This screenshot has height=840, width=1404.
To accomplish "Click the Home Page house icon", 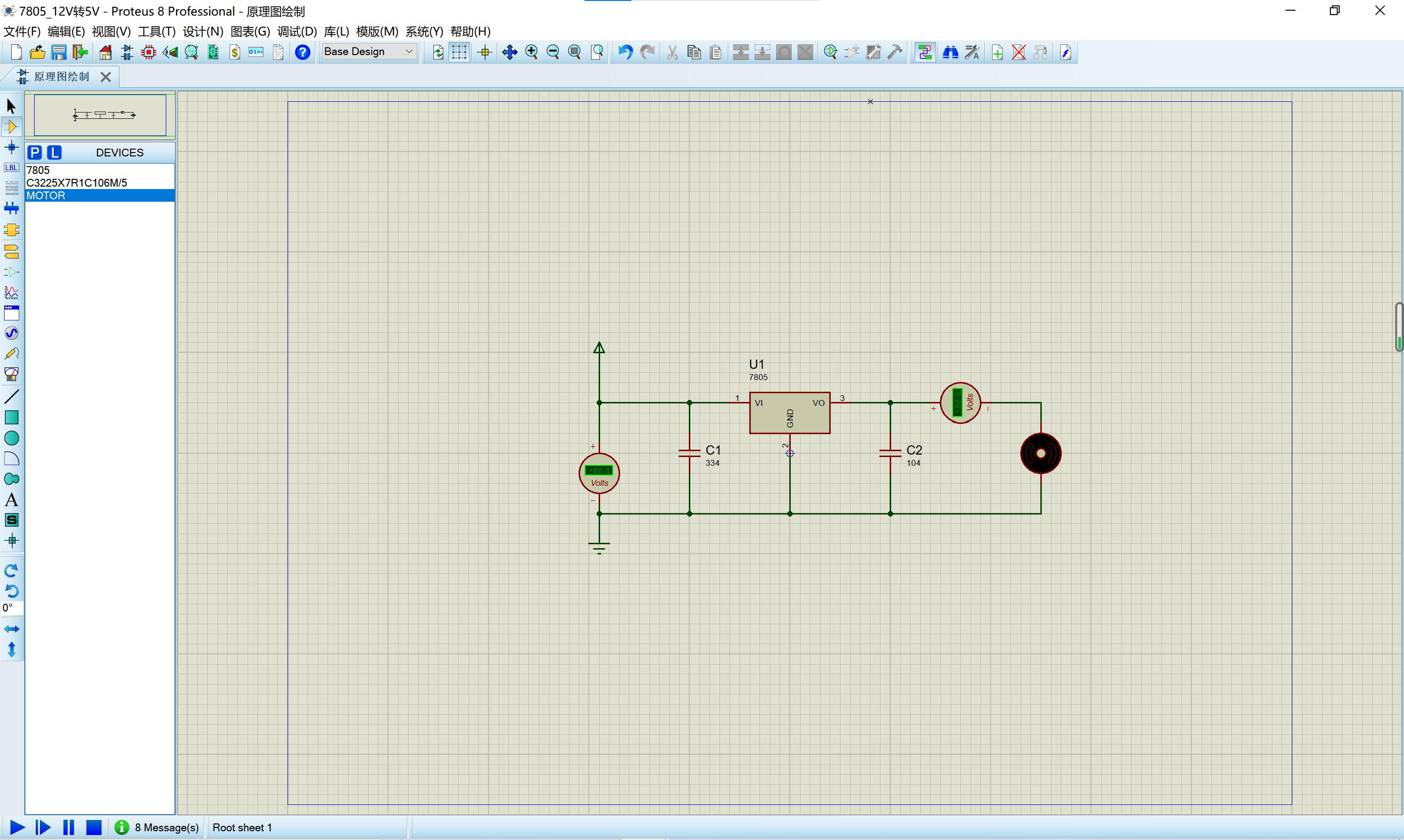I will click(105, 52).
